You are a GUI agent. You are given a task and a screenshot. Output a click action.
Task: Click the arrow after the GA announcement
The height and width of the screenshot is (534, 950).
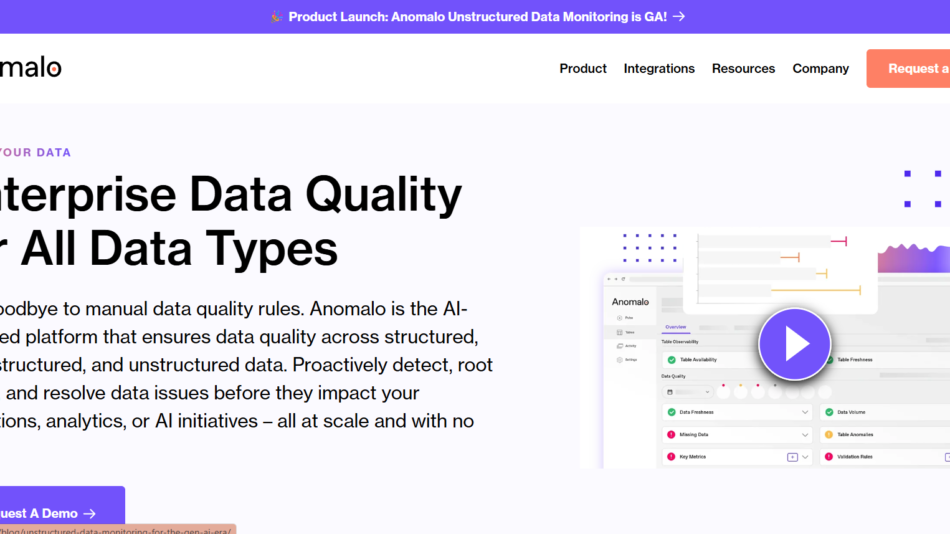coord(679,16)
